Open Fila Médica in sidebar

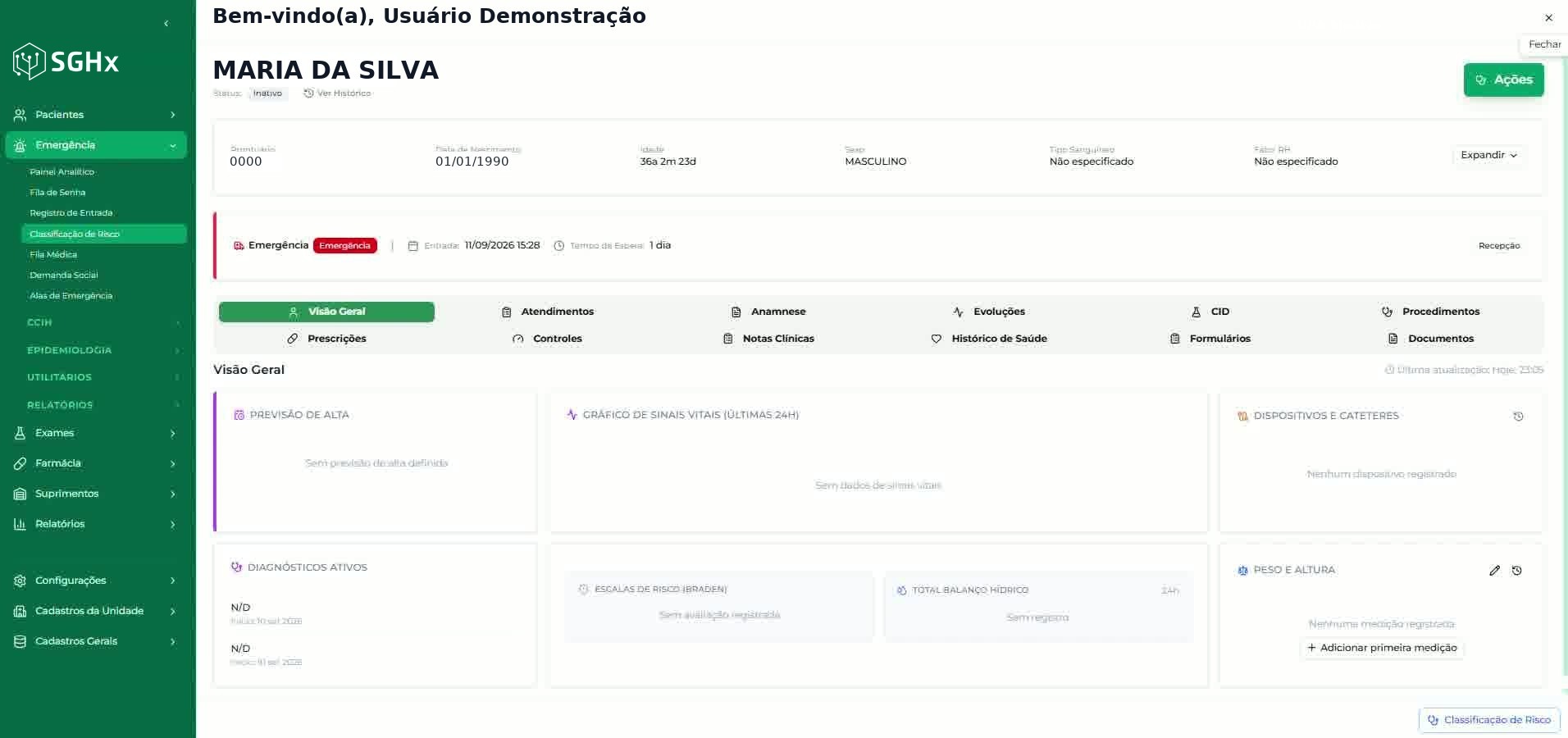103,255
